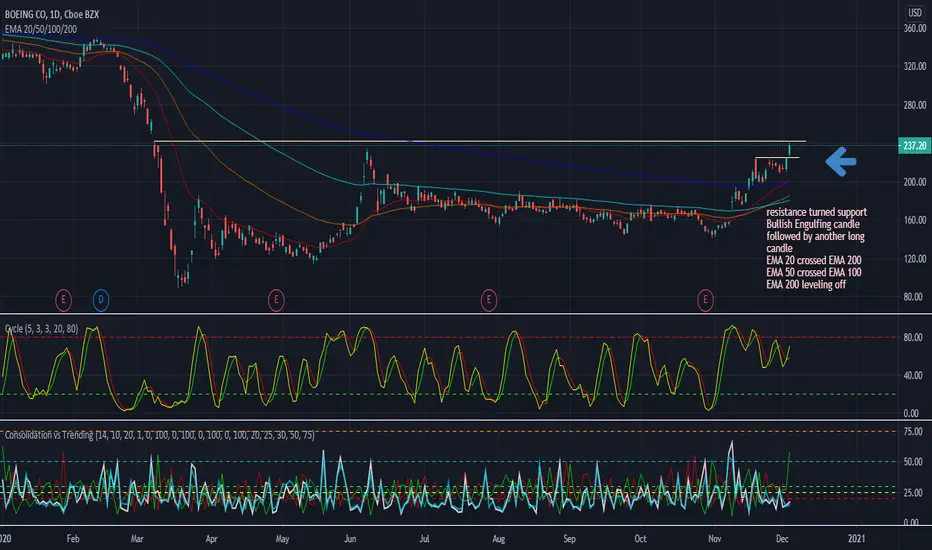
Task: Select the EMA 20/50/100/200 indicator legend
Action: coord(40,29)
